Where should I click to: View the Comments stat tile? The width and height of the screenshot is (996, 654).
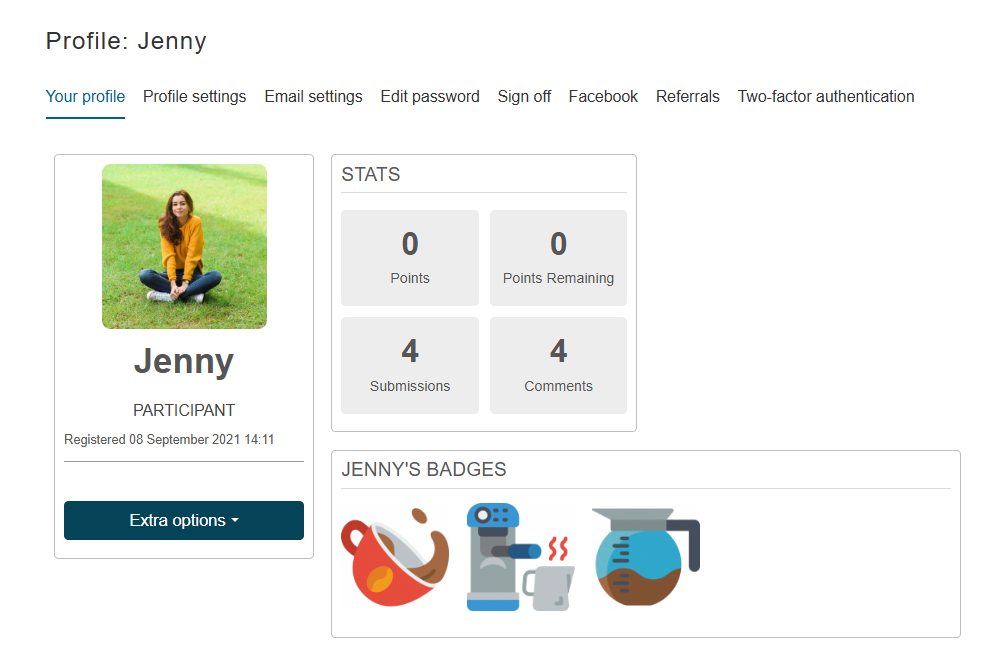click(558, 365)
